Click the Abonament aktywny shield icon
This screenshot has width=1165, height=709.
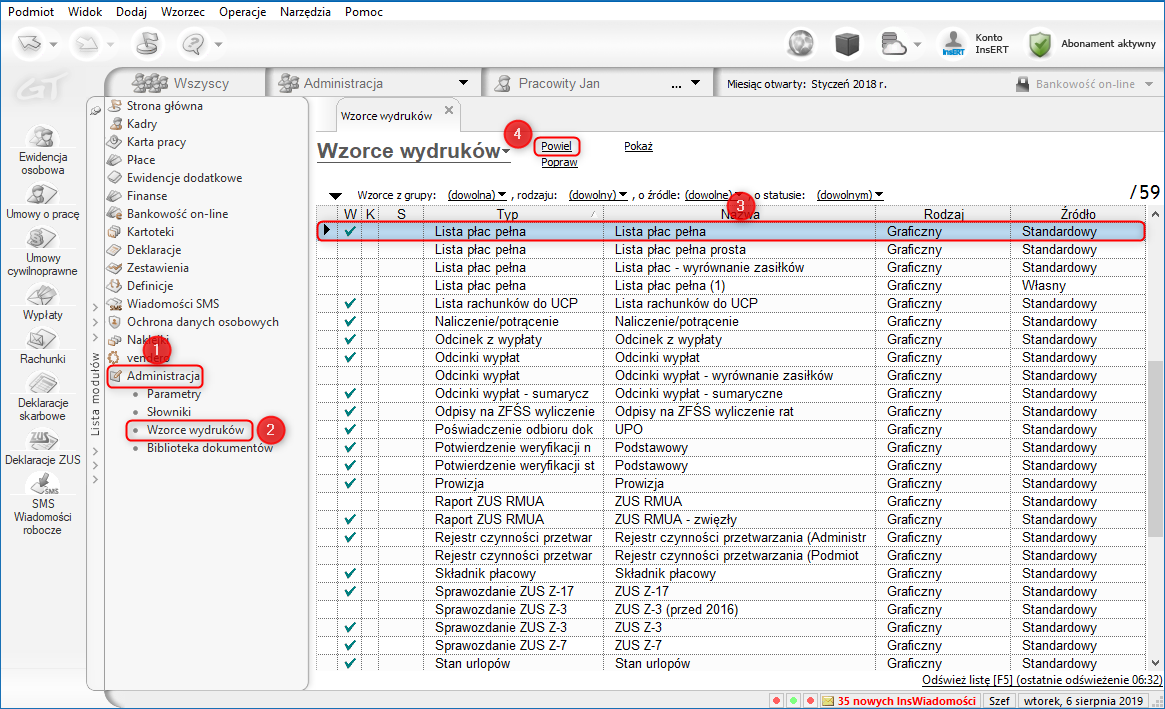click(1041, 44)
